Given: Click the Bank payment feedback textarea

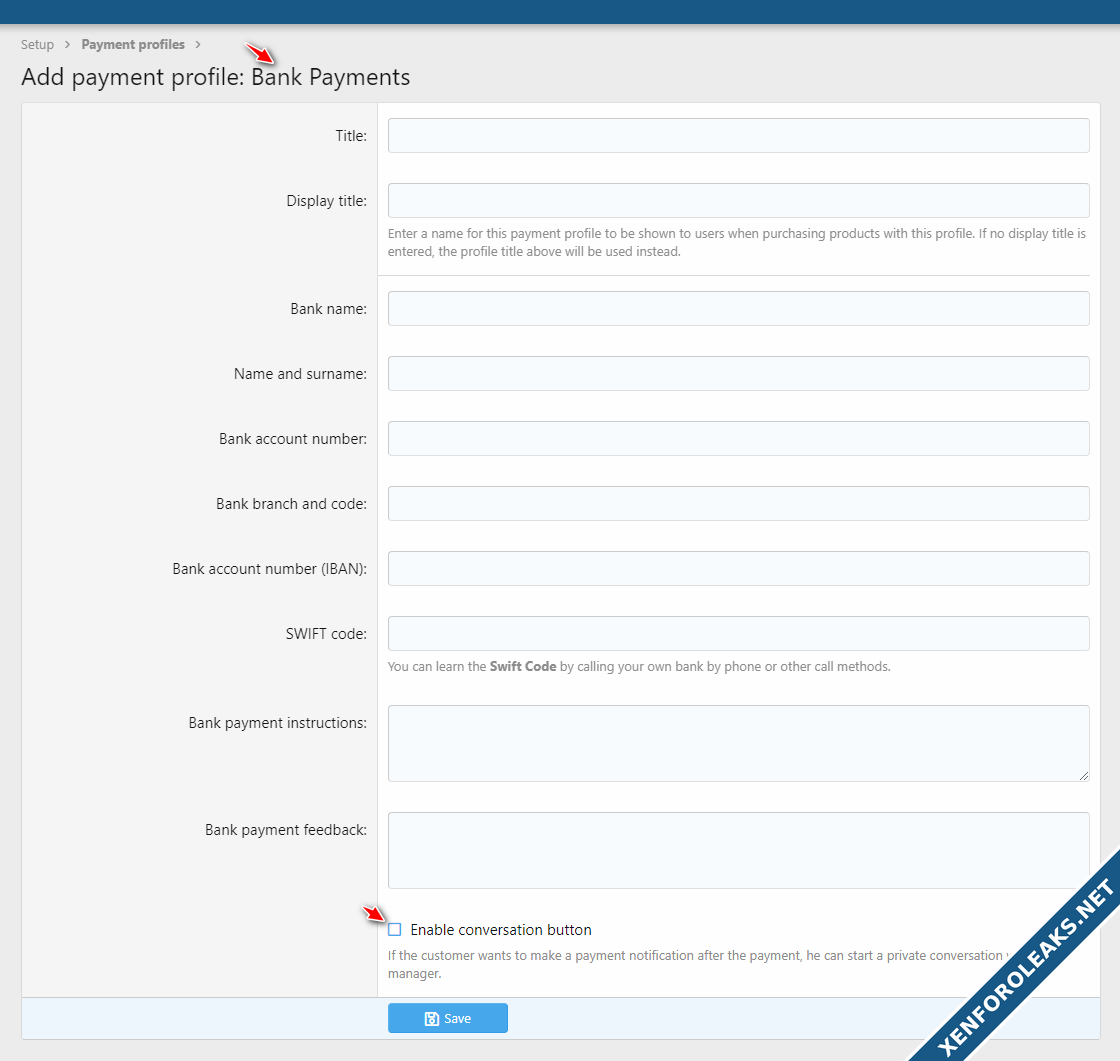Looking at the screenshot, I should tap(738, 850).
